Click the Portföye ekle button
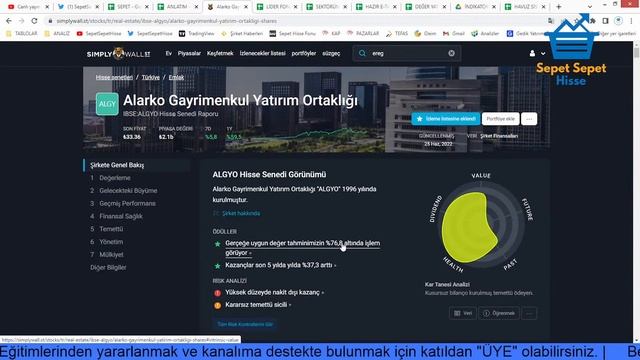Screen dimensions: 640x360 [500, 119]
